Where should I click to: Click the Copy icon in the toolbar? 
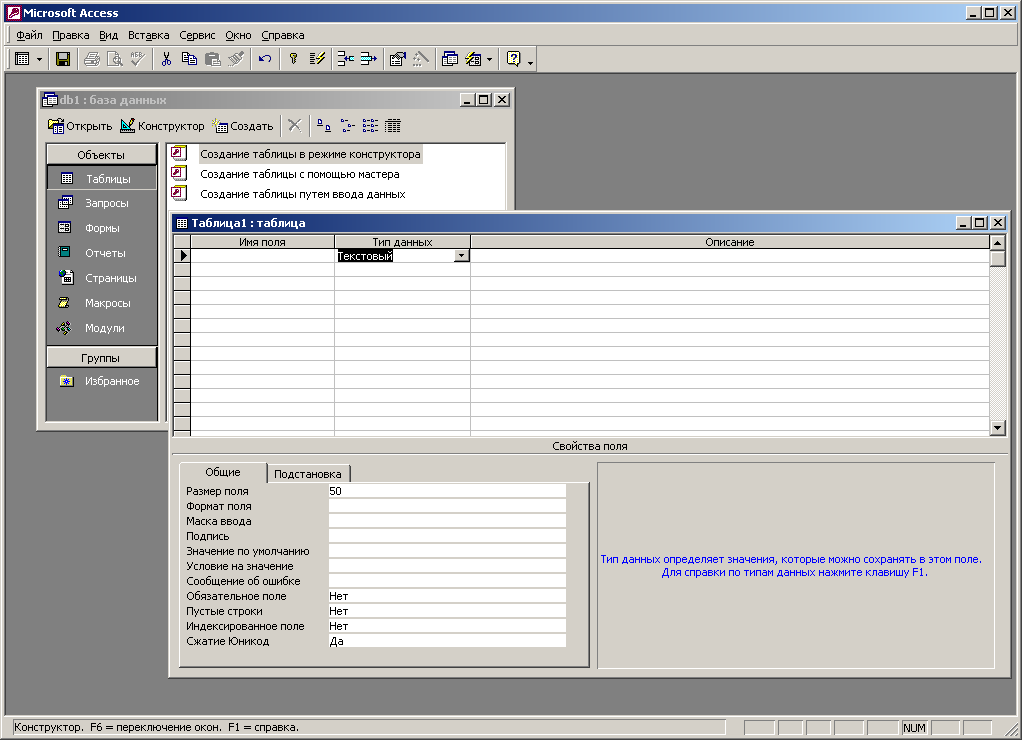click(189, 59)
